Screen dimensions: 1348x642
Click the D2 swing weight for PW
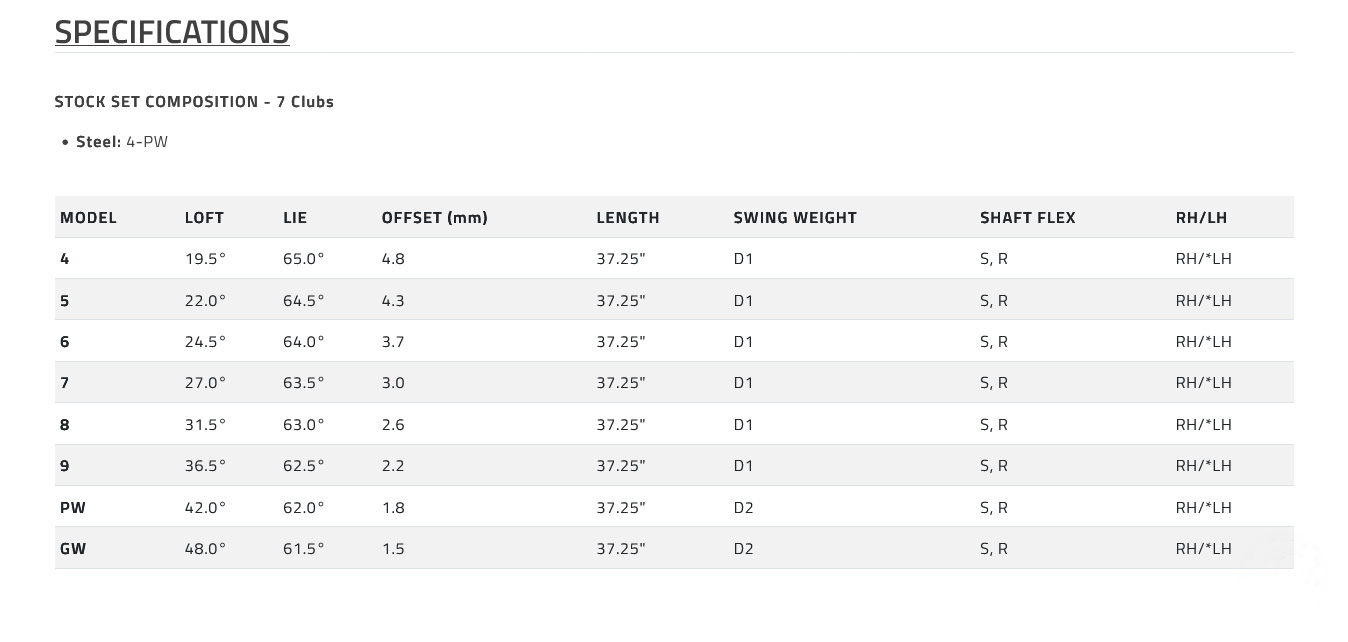click(743, 508)
